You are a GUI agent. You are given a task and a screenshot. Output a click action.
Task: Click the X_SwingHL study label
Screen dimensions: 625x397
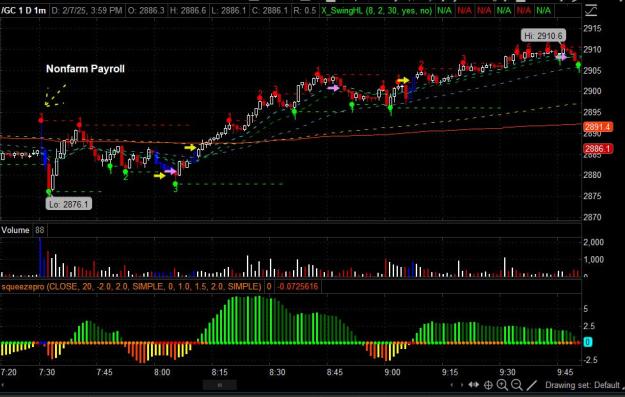tap(376, 10)
